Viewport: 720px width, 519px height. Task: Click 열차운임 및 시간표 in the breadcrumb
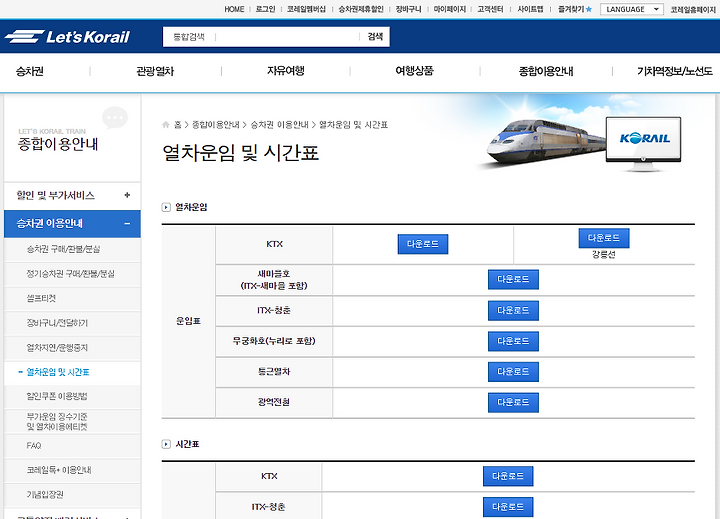point(354,124)
